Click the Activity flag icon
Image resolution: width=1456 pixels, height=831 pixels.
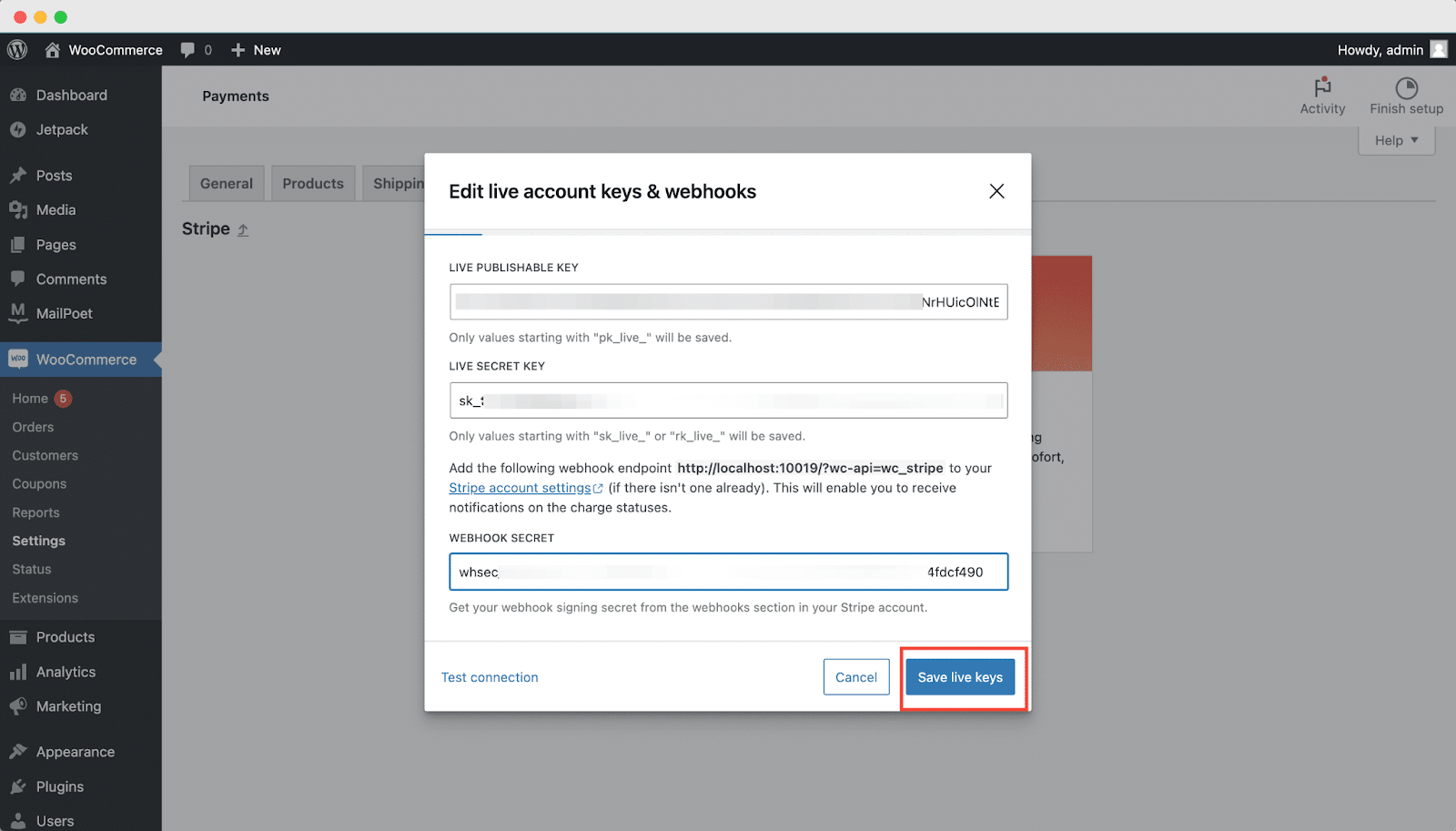coord(1322,87)
